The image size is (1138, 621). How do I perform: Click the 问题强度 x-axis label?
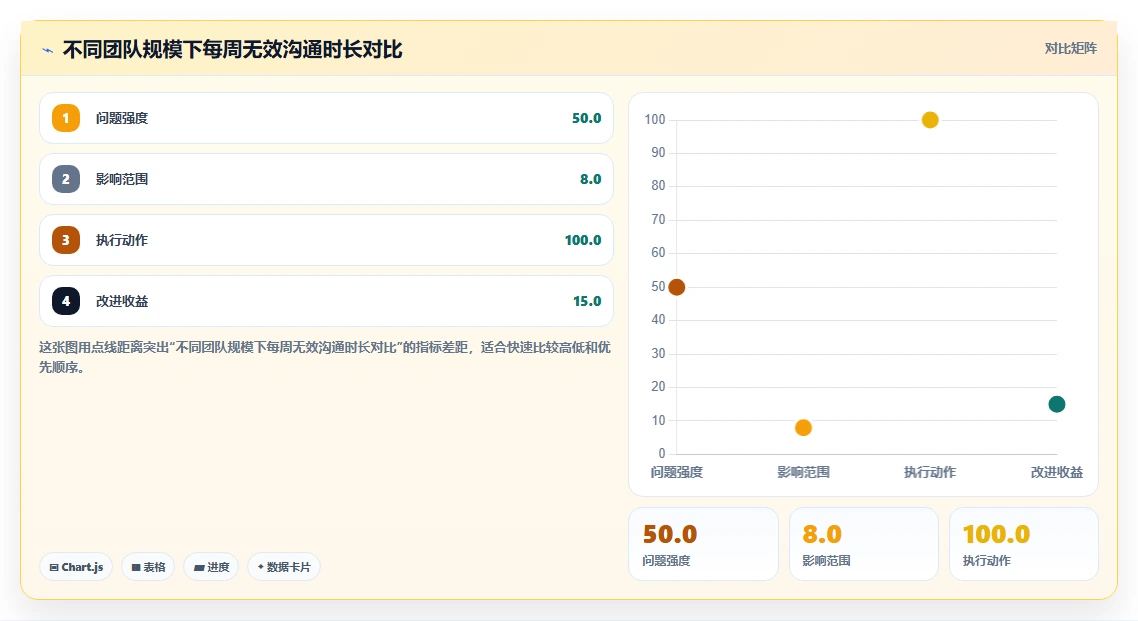pos(676,472)
